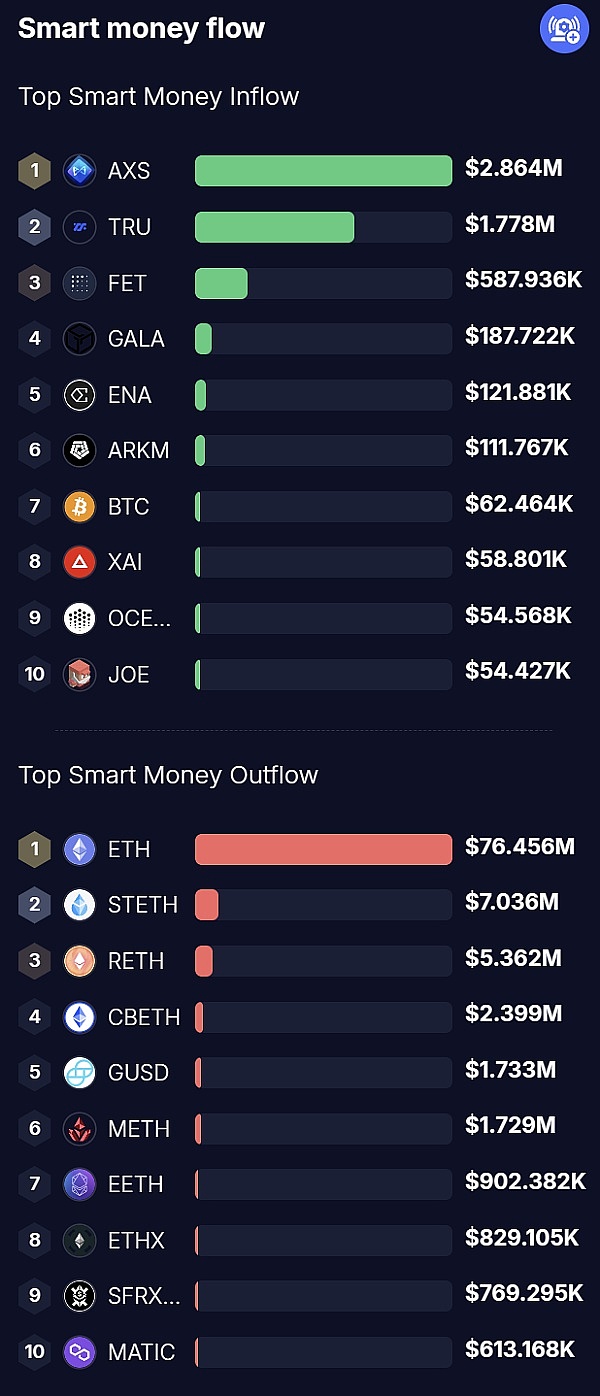Click the MATIC token icon

80,1352
